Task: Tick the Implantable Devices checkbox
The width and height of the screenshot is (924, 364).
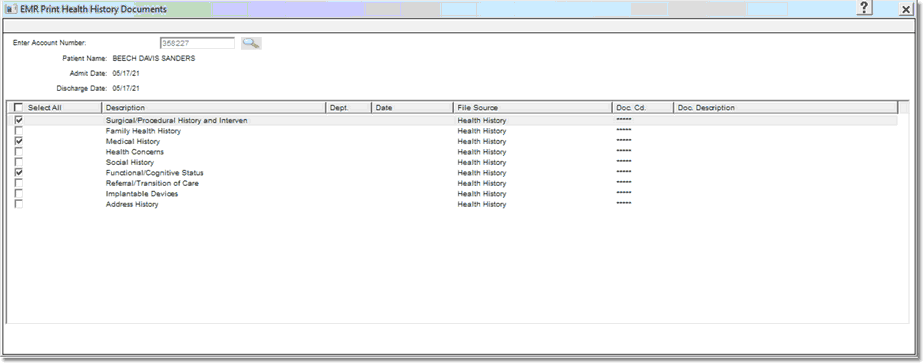Action: pos(19,194)
